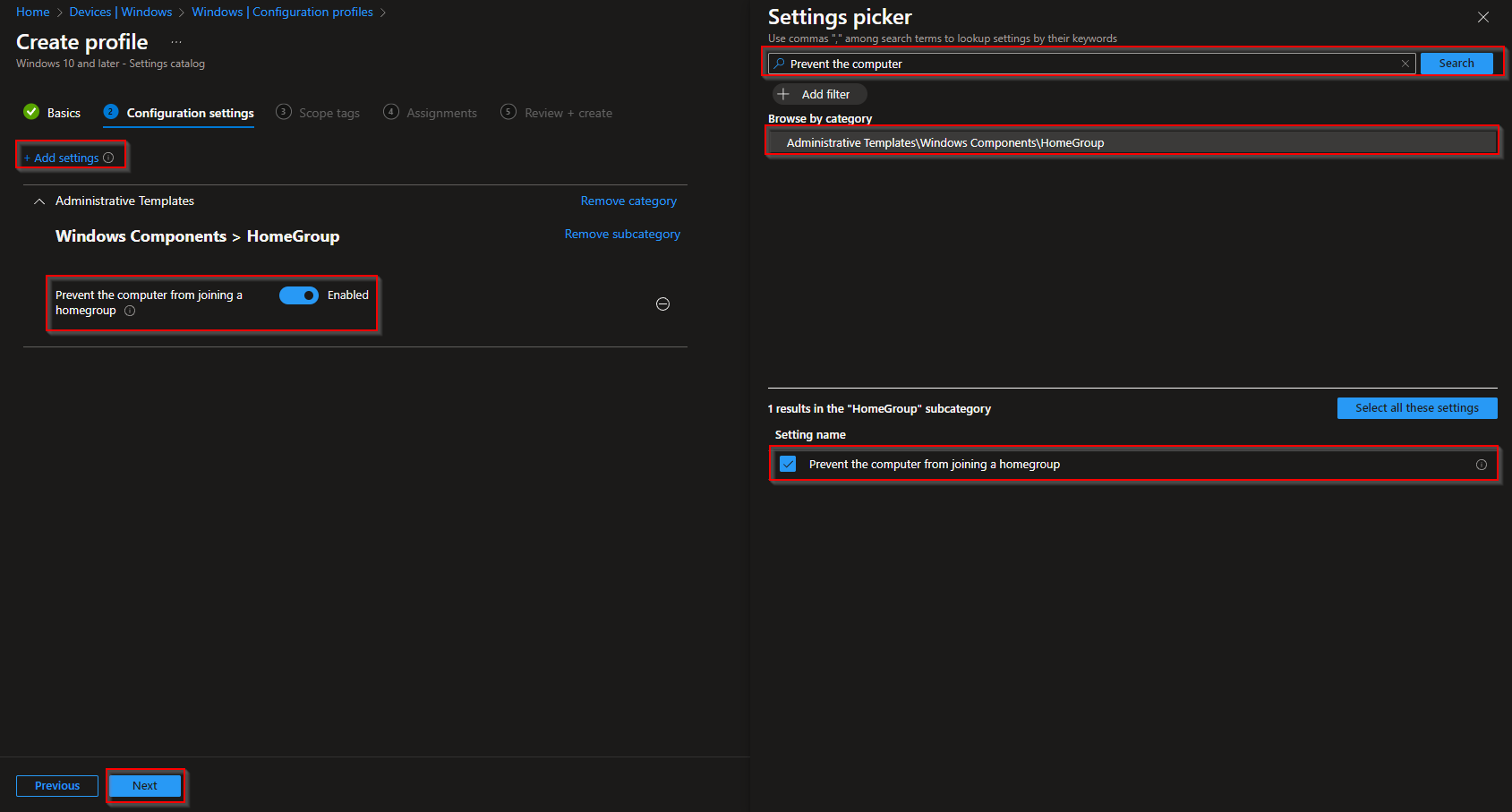Viewport: 1512px width, 812px height.
Task: Click the Remove category link
Action: point(628,201)
